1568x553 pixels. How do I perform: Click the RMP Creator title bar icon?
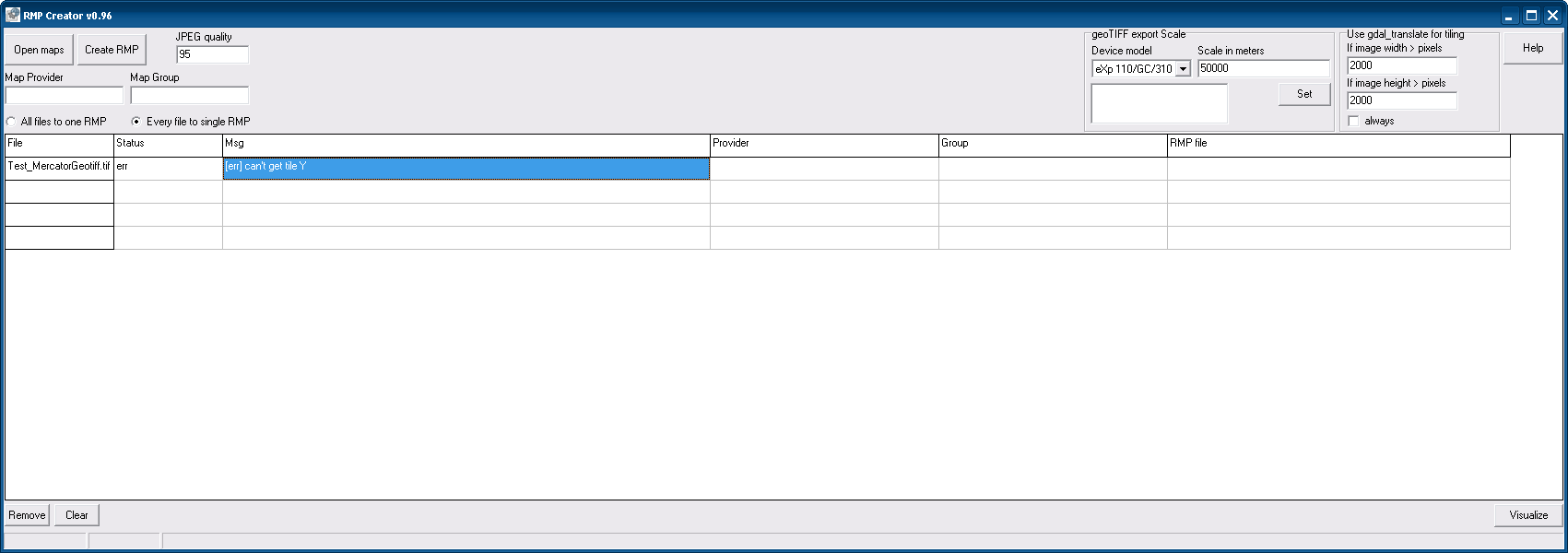click(x=13, y=15)
